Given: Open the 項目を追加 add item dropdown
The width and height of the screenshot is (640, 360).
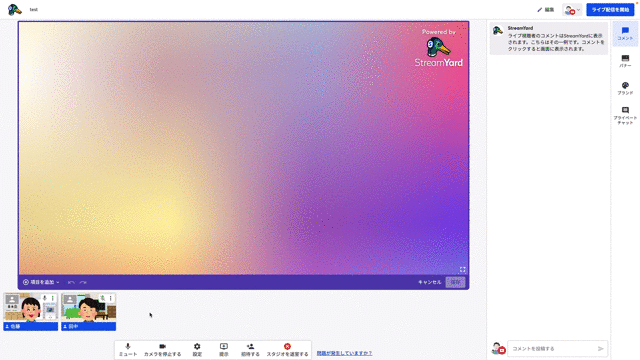Looking at the screenshot, I should pos(41,282).
